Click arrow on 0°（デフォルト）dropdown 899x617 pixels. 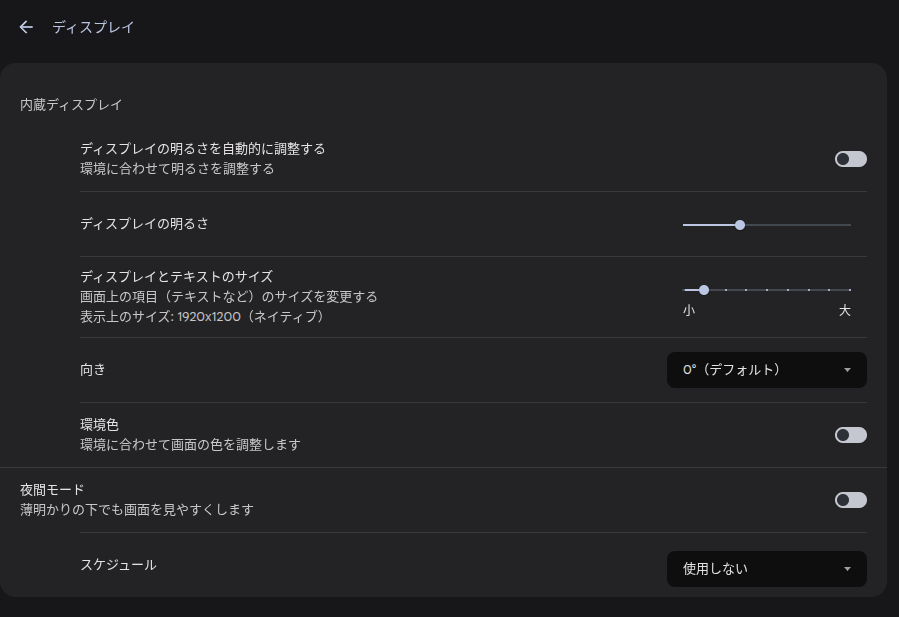847,370
